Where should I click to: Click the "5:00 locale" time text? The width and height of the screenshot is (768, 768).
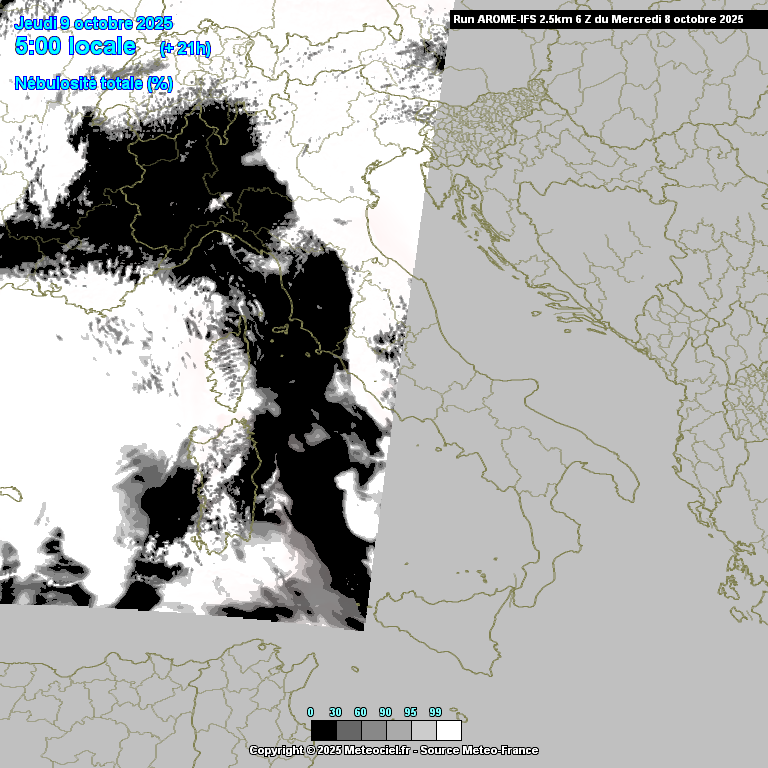coord(75,46)
